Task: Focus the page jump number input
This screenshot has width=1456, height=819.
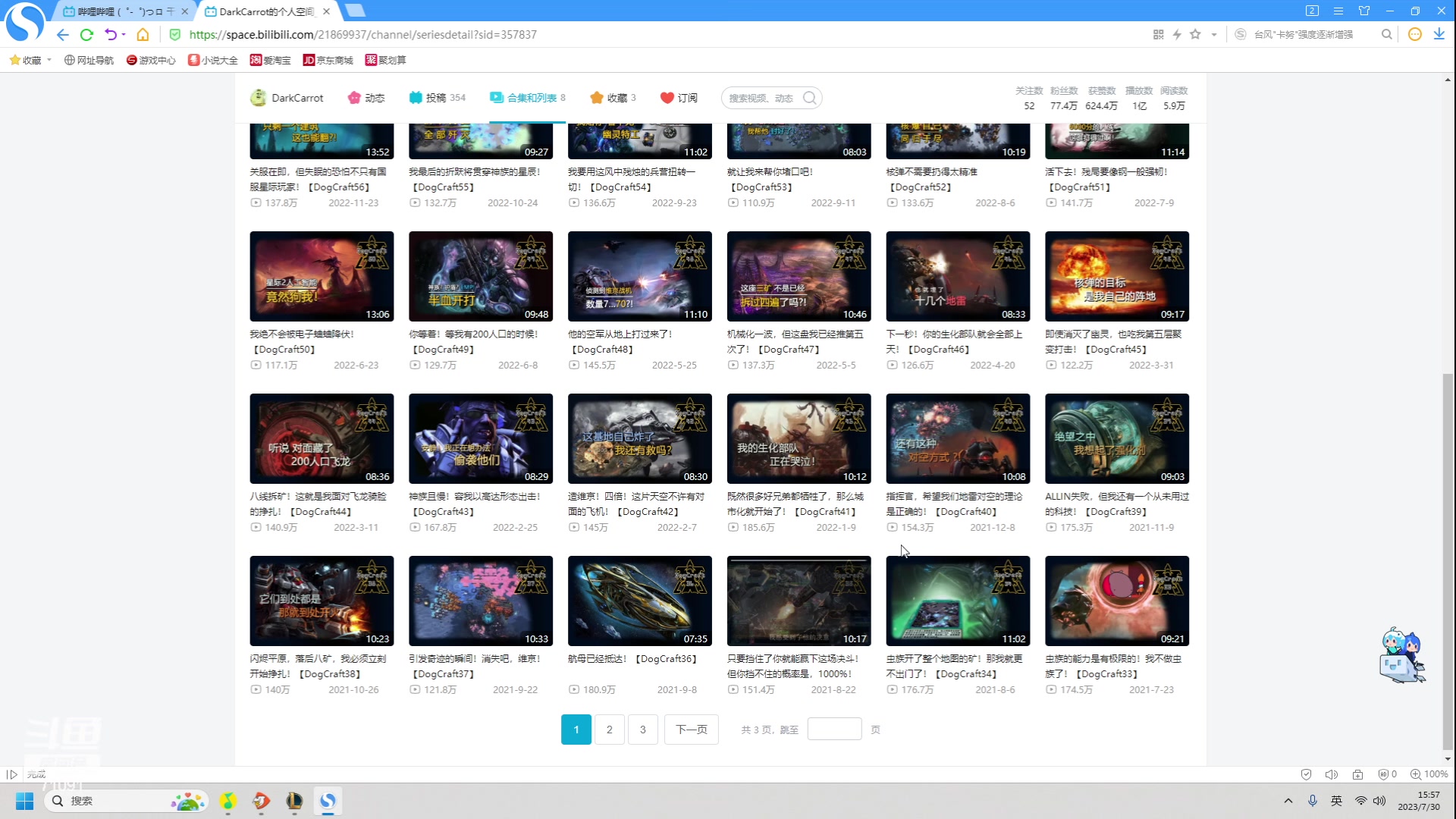Action: (x=834, y=730)
